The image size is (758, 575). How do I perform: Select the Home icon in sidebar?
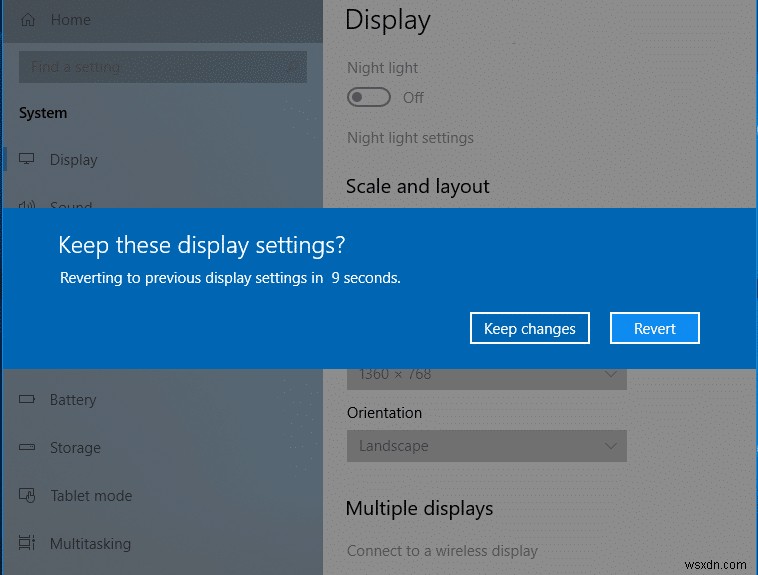click(28, 20)
